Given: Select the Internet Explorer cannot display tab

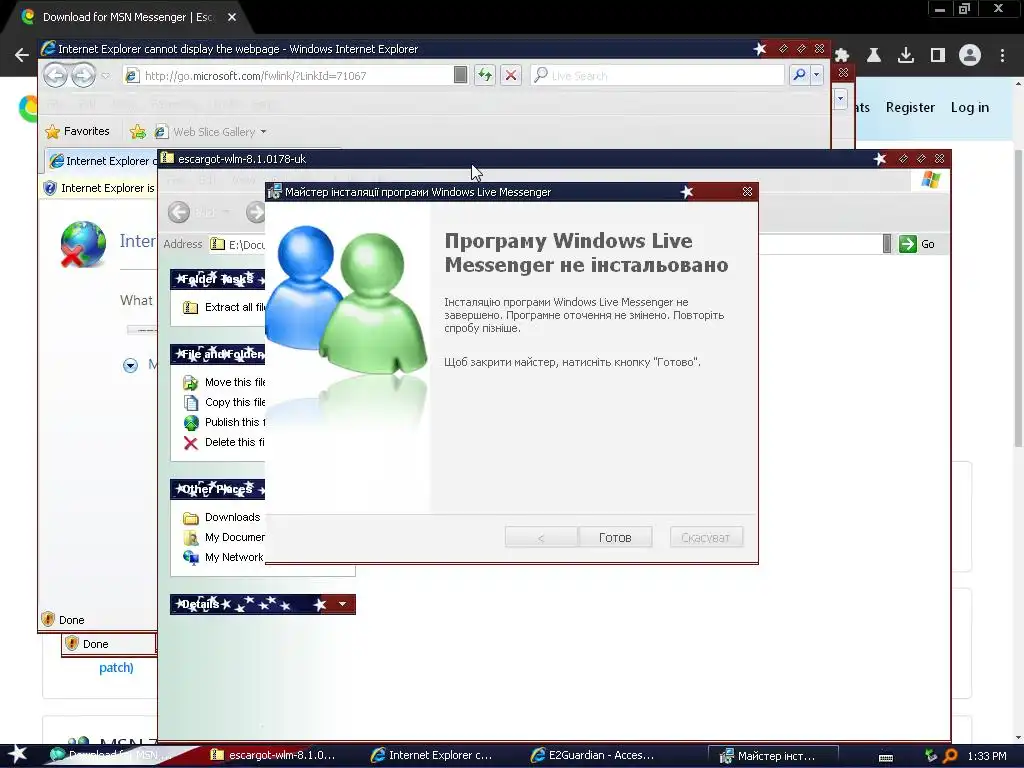Looking at the screenshot, I should coord(101,161).
